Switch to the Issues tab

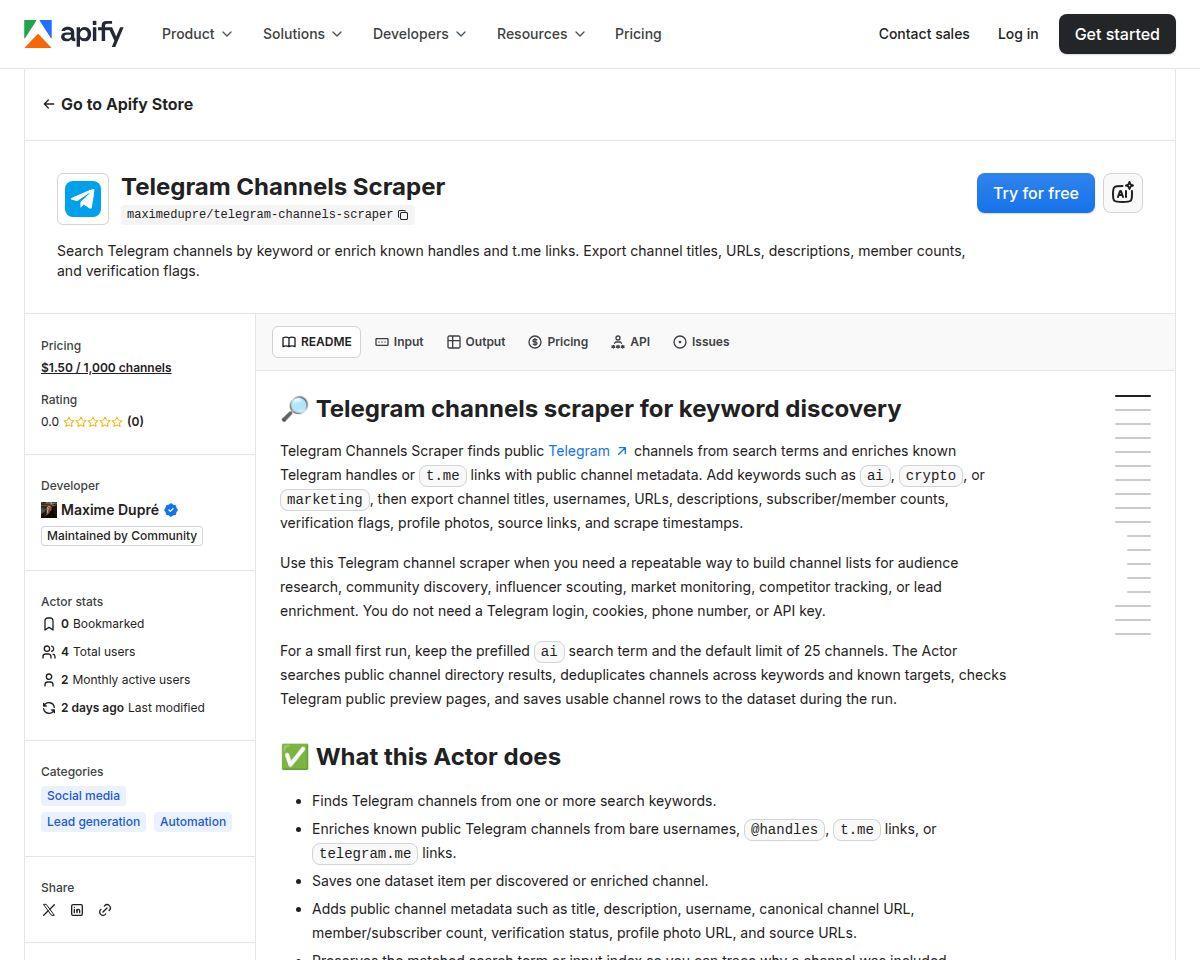click(x=701, y=342)
